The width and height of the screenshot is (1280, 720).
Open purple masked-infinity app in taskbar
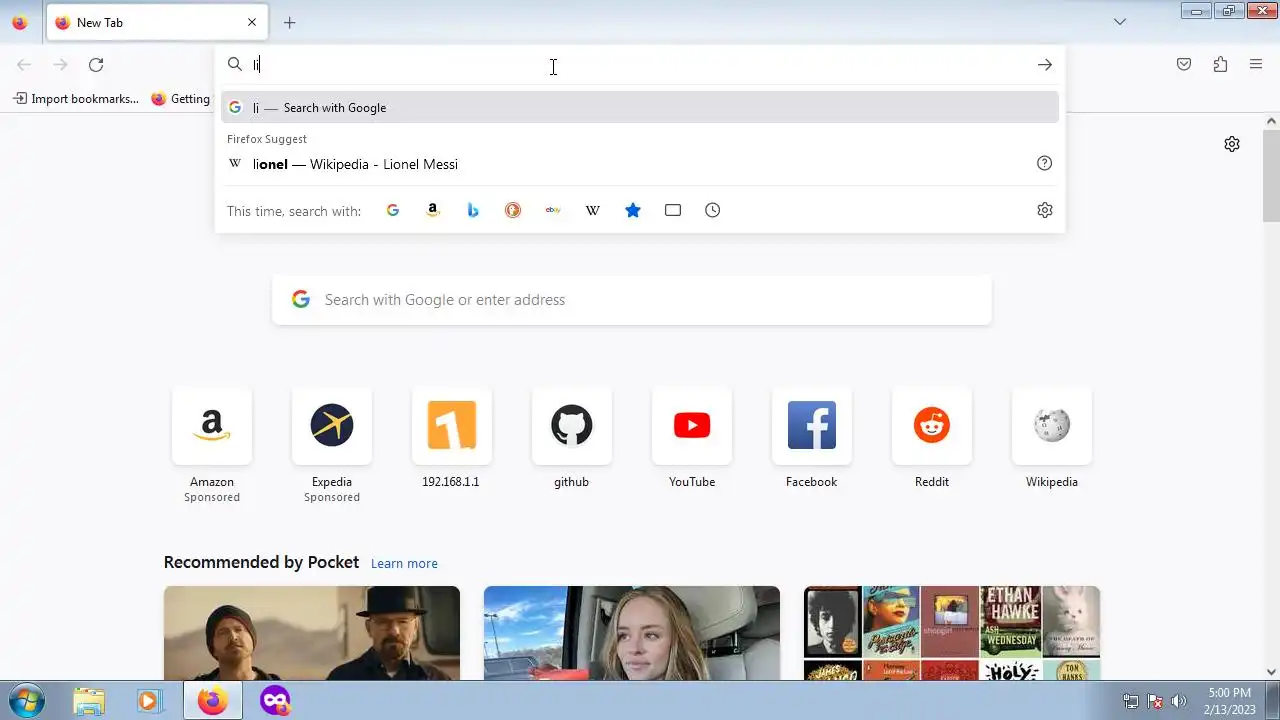pyautogui.click(x=275, y=700)
